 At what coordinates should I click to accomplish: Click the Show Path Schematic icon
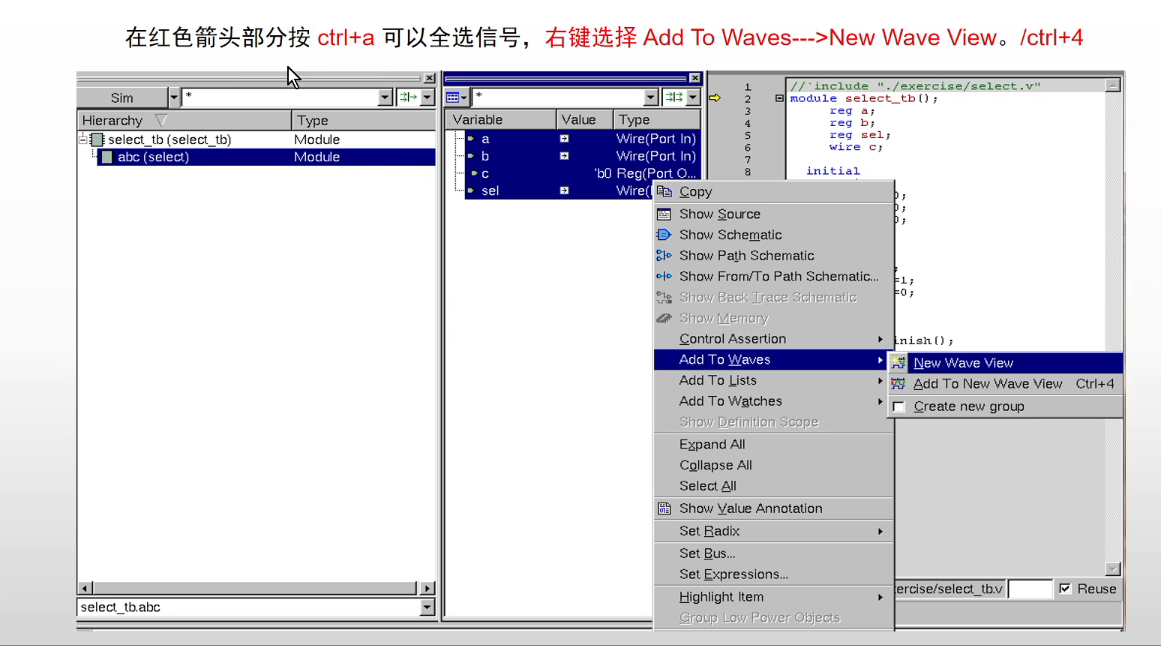(x=664, y=256)
